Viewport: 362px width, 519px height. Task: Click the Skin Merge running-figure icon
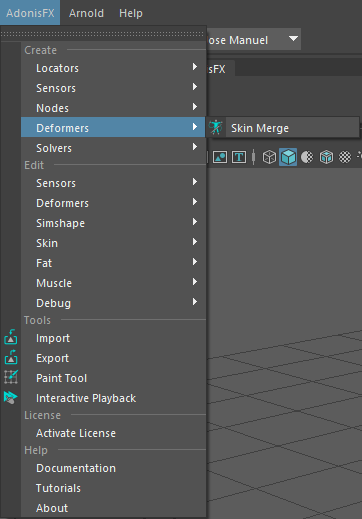(216, 127)
